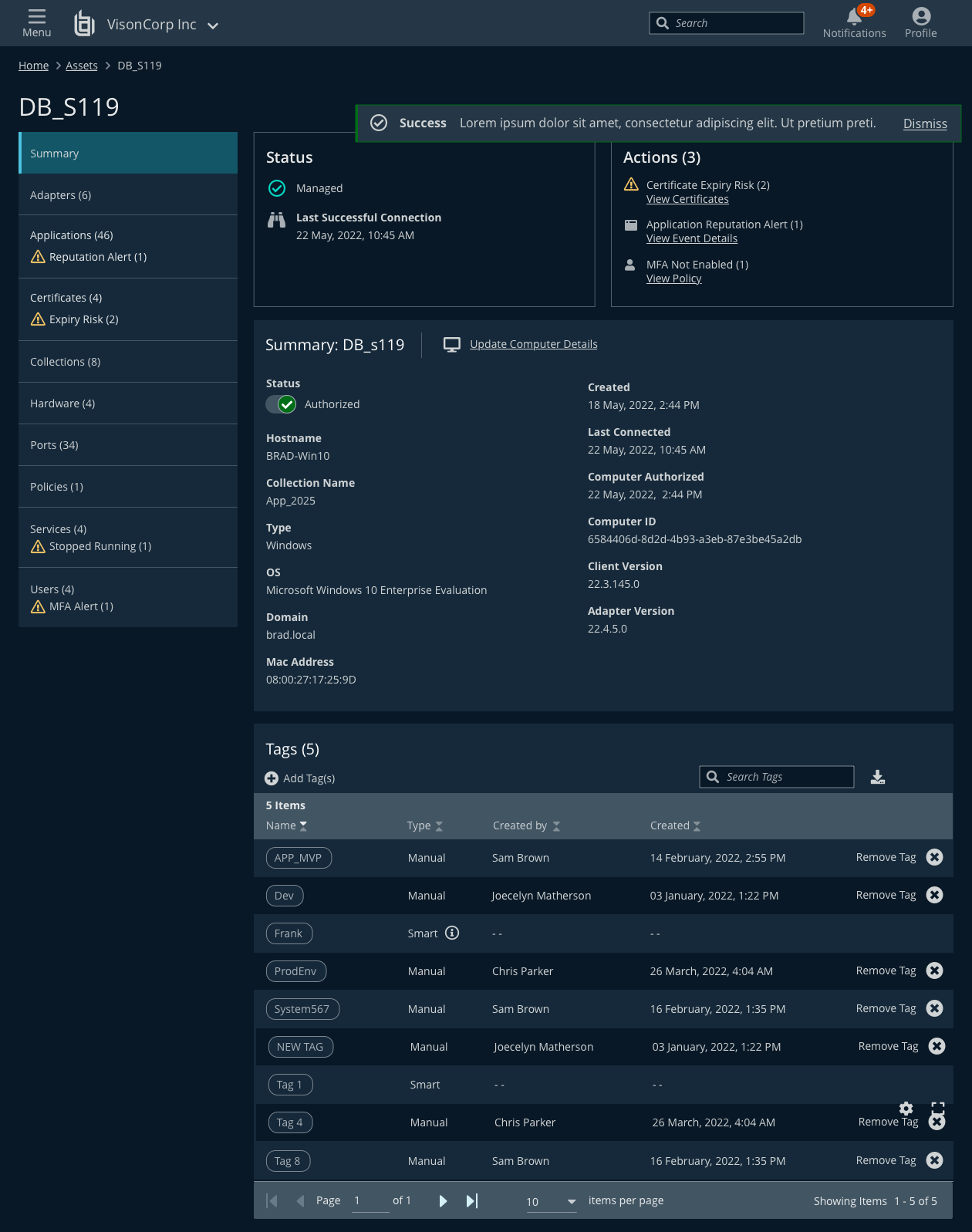The height and width of the screenshot is (1232, 972).
Task: Open the hamburger Menu icon
Action: [36, 17]
